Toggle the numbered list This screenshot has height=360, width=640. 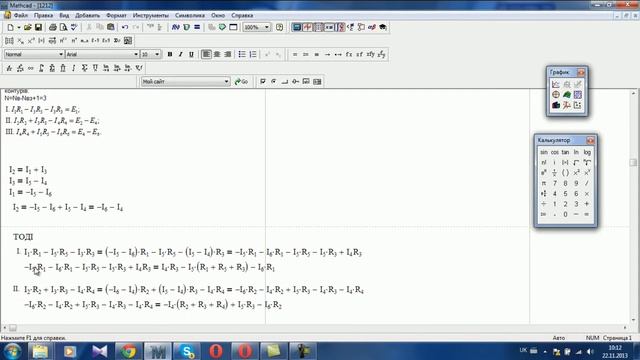coord(253,54)
